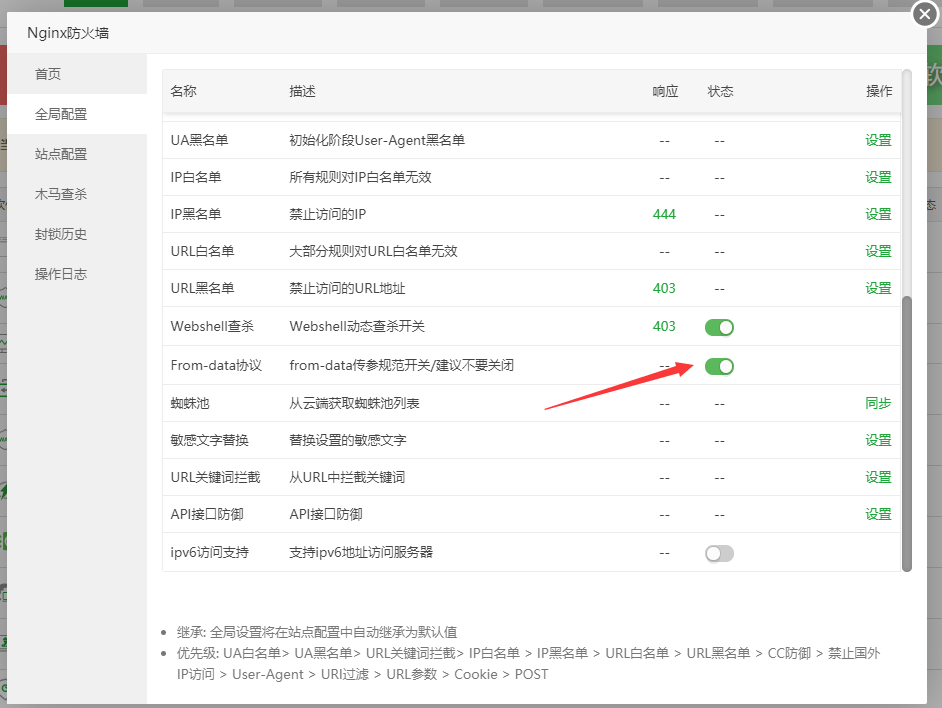Image resolution: width=942 pixels, height=708 pixels.
Task: Select the 敏感文字替换 name cell
Action: [x=210, y=441]
